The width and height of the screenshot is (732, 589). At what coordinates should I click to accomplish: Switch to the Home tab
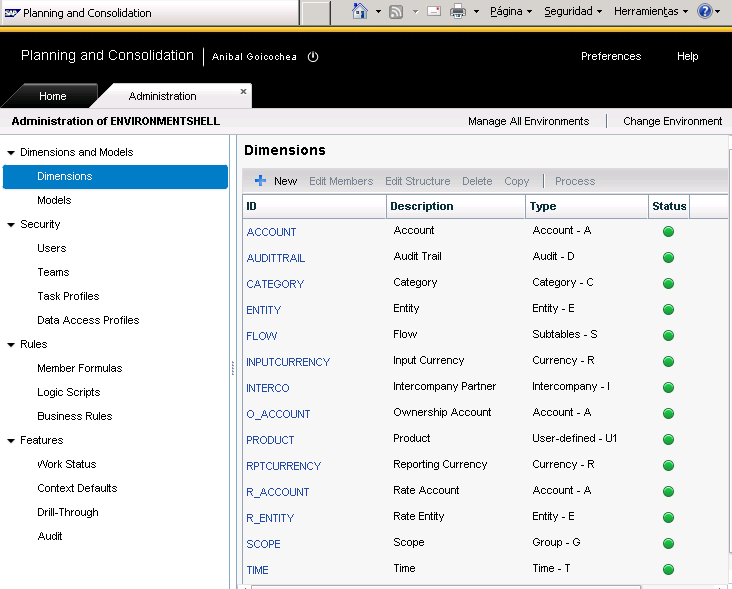tap(52, 96)
